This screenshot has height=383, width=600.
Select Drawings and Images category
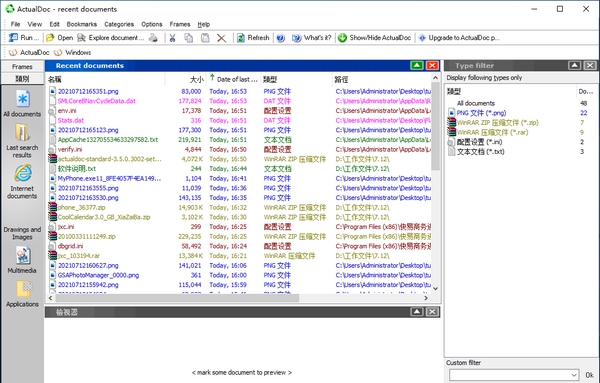click(22, 233)
